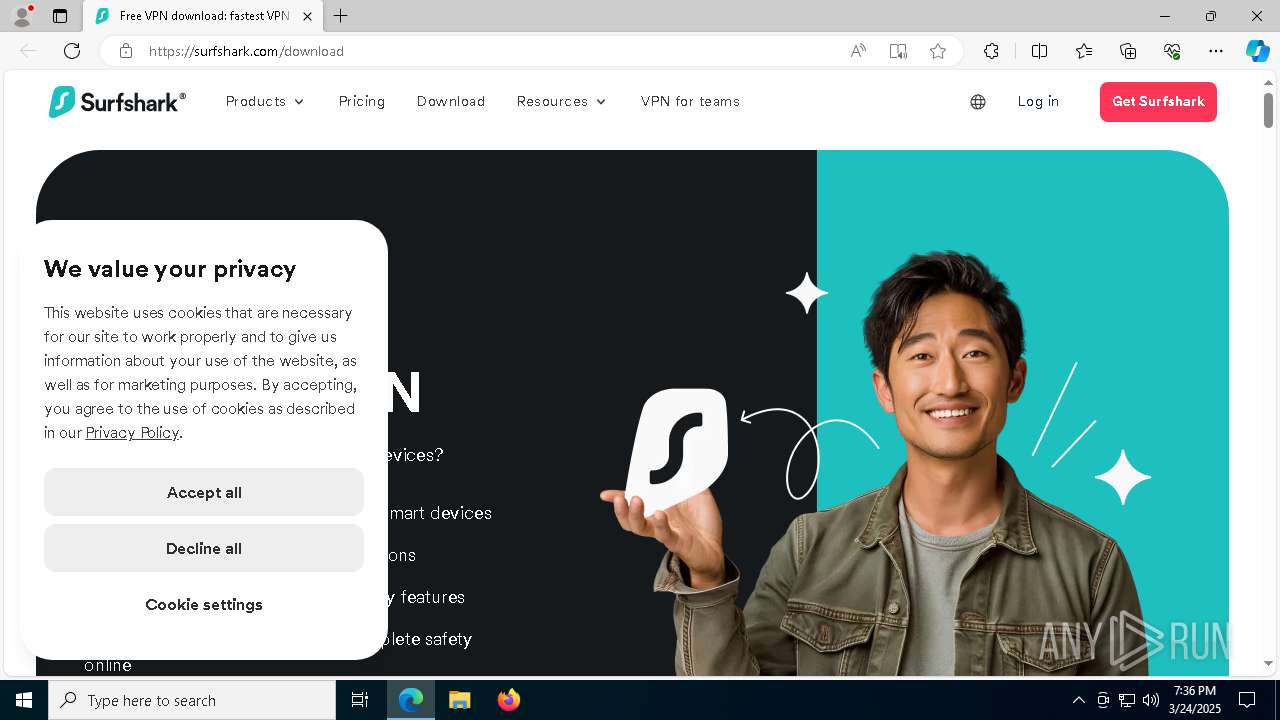Open the Windows Start menu
1280x720 pixels.
point(24,700)
